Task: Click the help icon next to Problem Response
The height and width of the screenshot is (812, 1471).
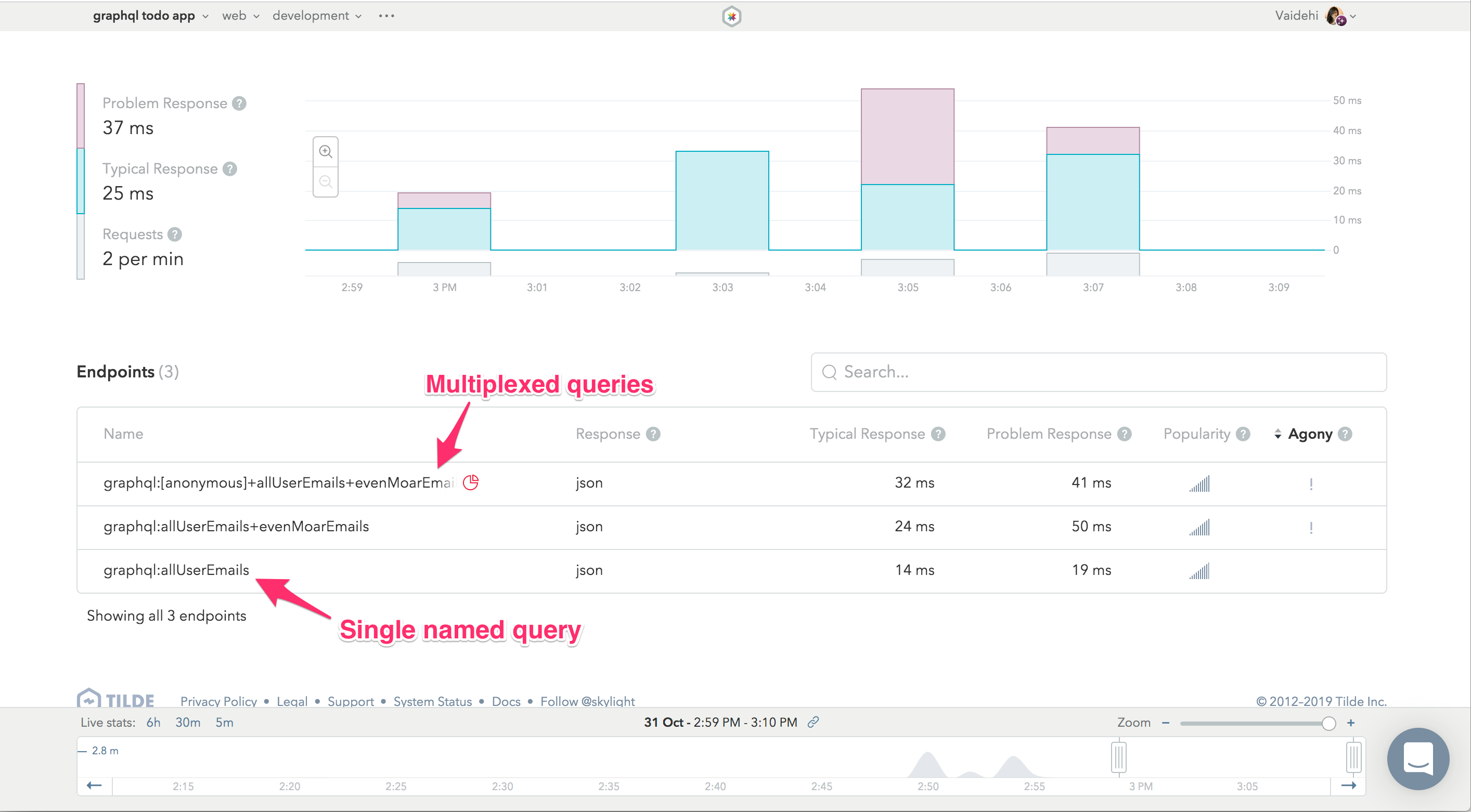Action: click(x=239, y=103)
